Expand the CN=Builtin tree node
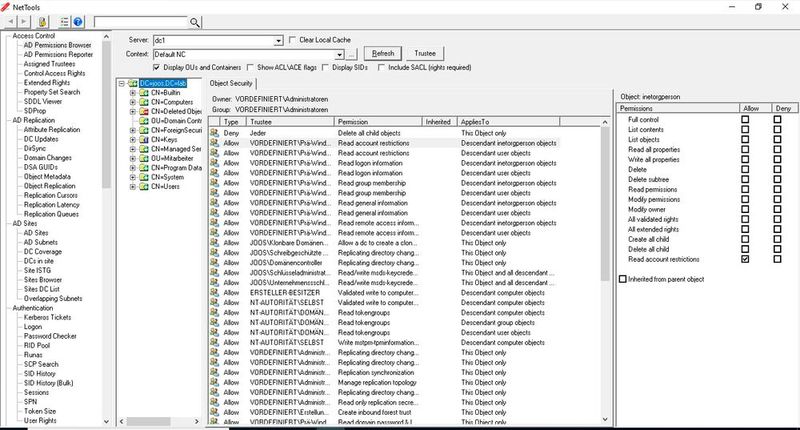Screen dimensions: 800x430 pyautogui.click(x=133, y=93)
